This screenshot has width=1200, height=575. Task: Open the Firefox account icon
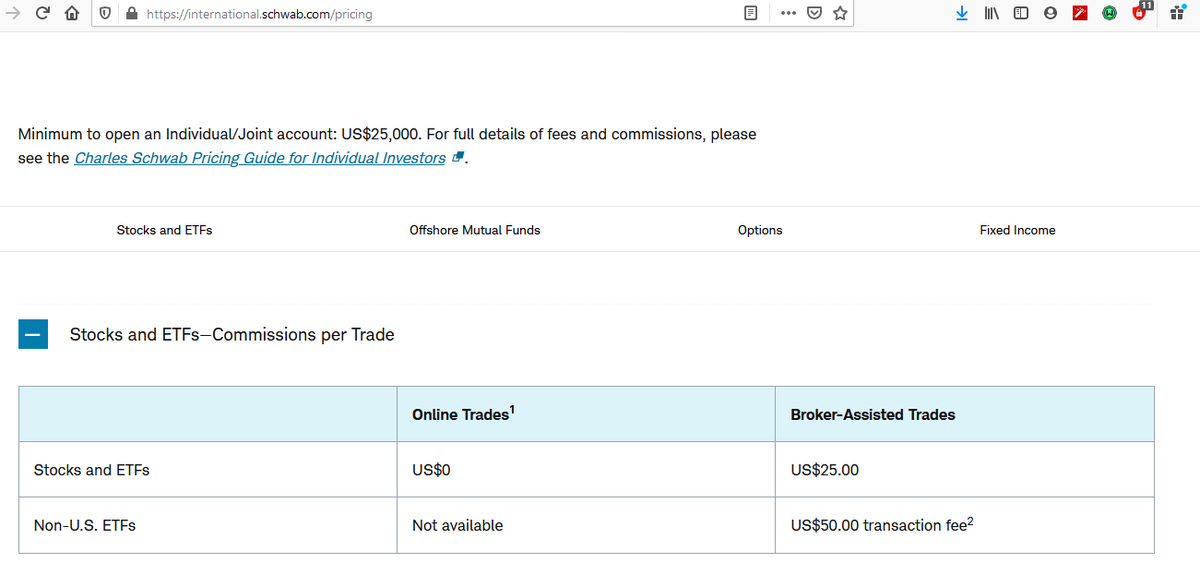[1050, 14]
